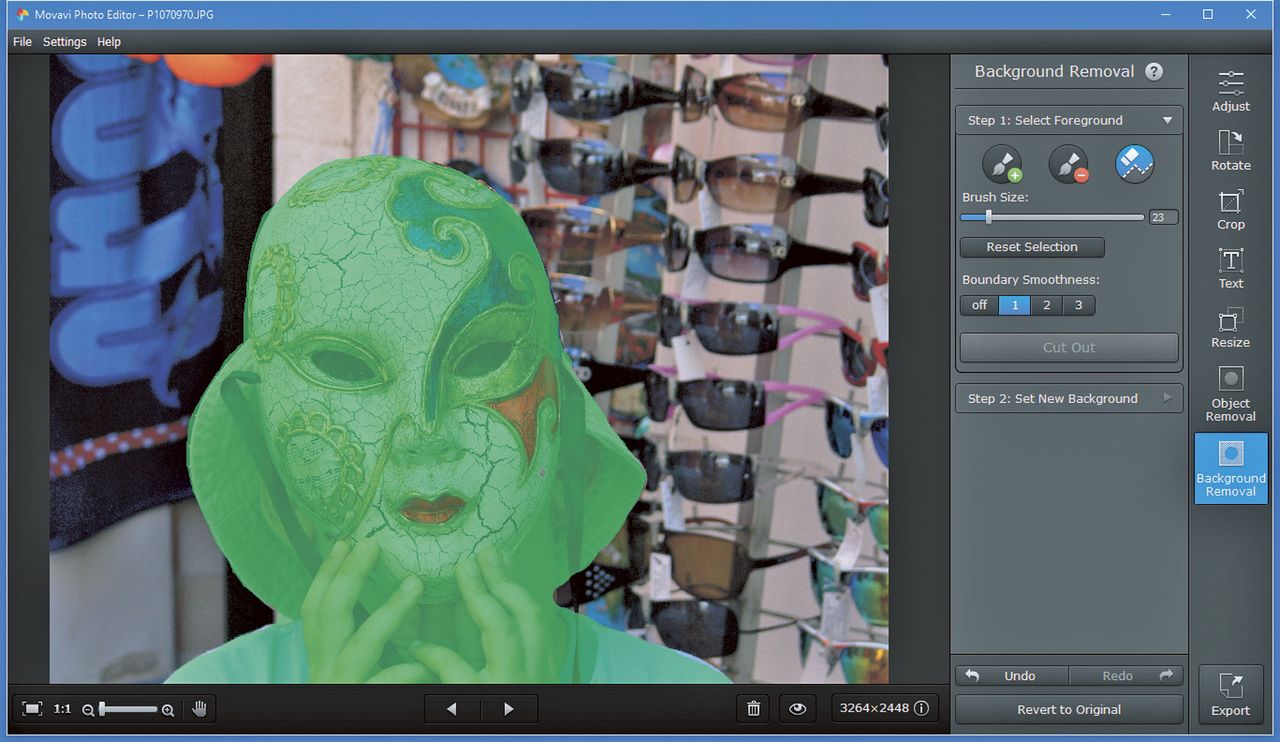Open the Crop tool
The width and height of the screenshot is (1280, 742).
tap(1231, 208)
